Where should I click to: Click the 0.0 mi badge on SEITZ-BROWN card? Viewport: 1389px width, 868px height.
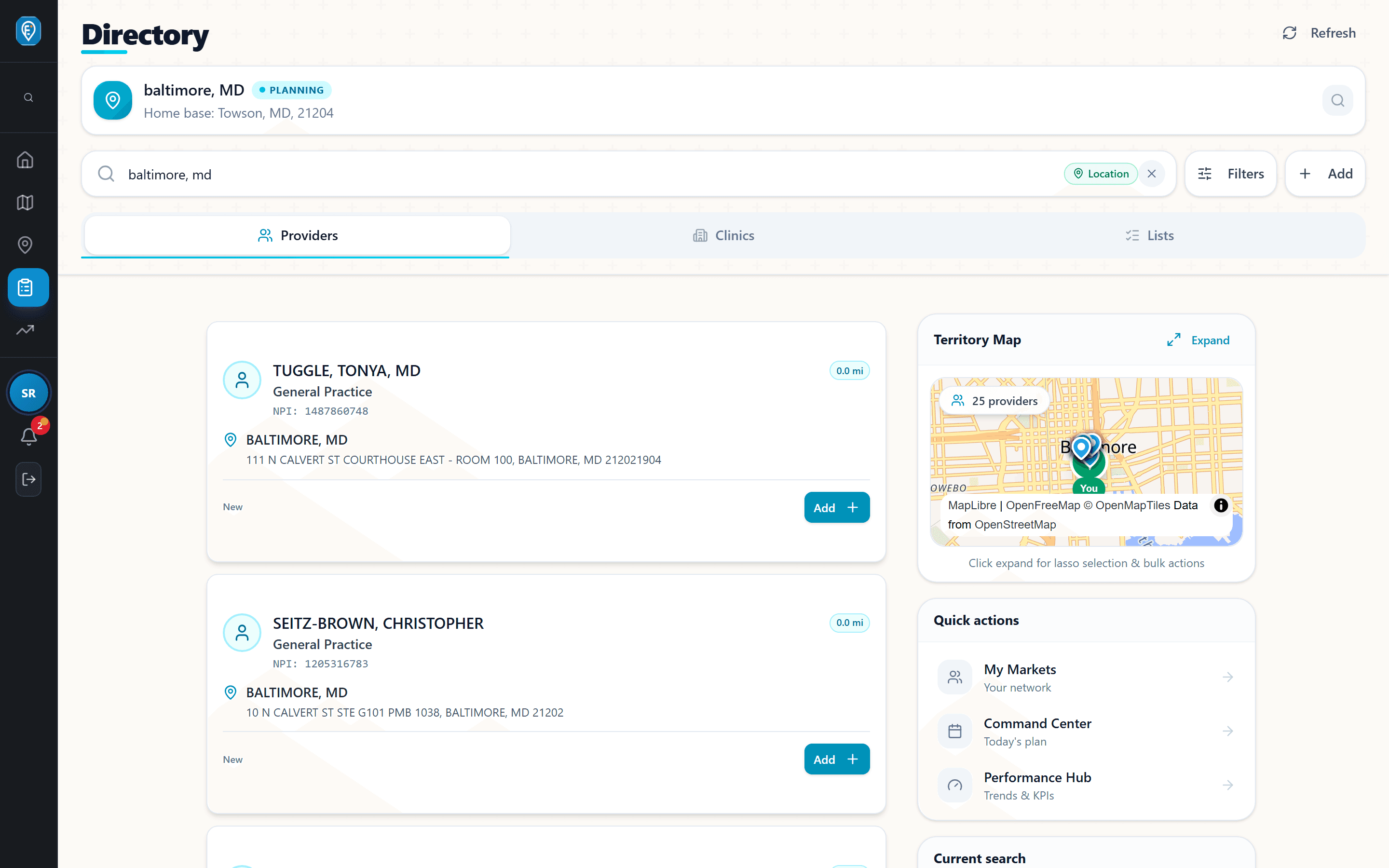pyautogui.click(x=849, y=623)
